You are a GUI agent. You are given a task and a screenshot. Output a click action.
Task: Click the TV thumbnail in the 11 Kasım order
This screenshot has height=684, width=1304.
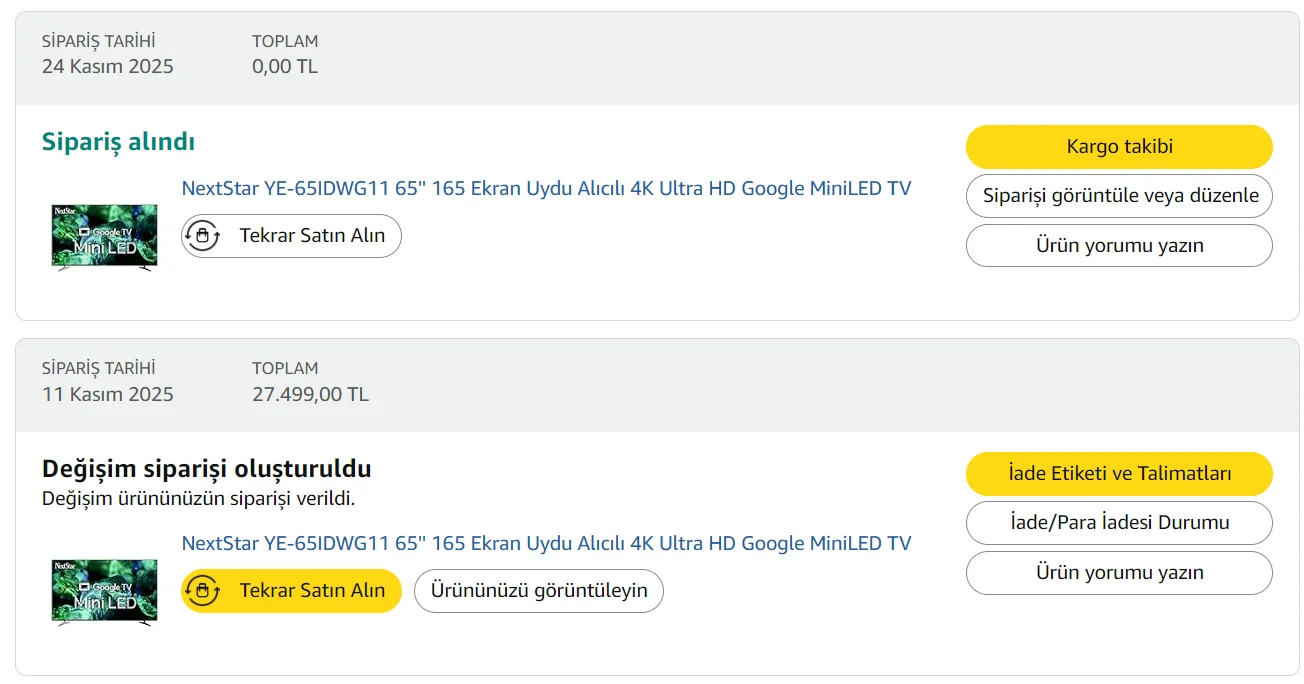coord(105,592)
